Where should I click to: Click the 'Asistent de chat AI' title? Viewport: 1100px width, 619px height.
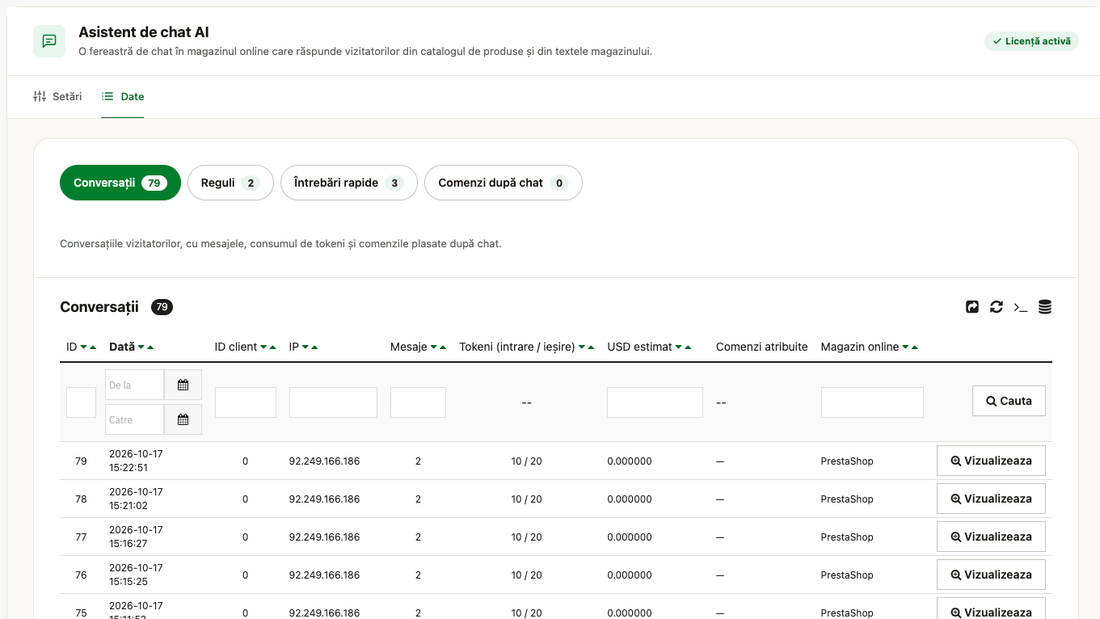143,32
